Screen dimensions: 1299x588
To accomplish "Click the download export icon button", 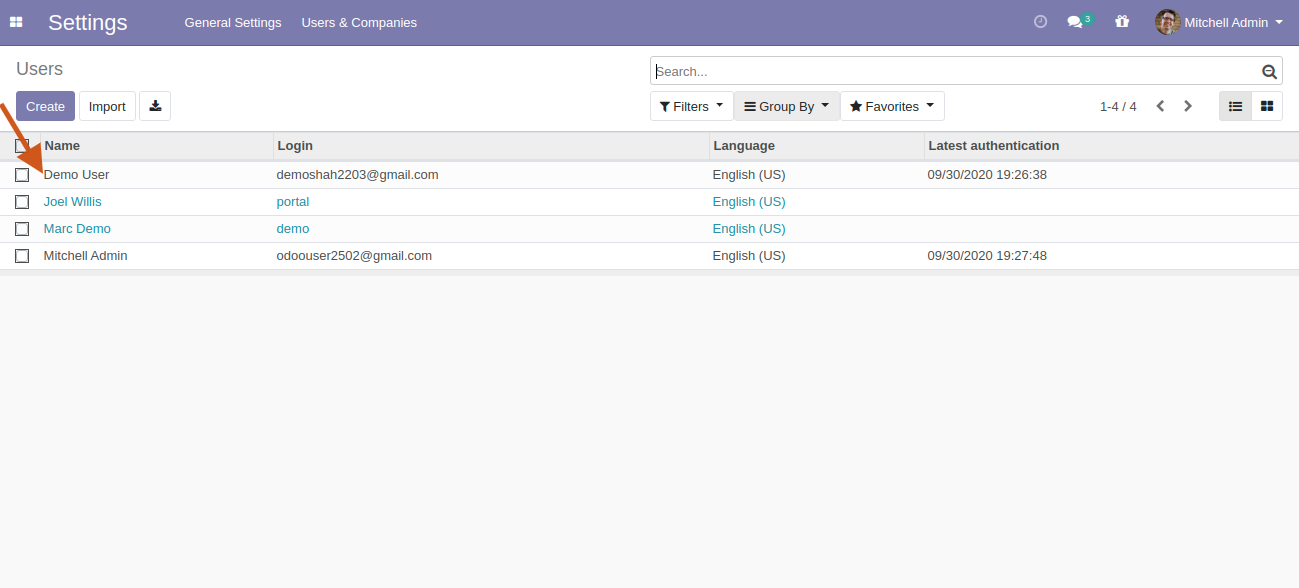I will pyautogui.click(x=155, y=106).
